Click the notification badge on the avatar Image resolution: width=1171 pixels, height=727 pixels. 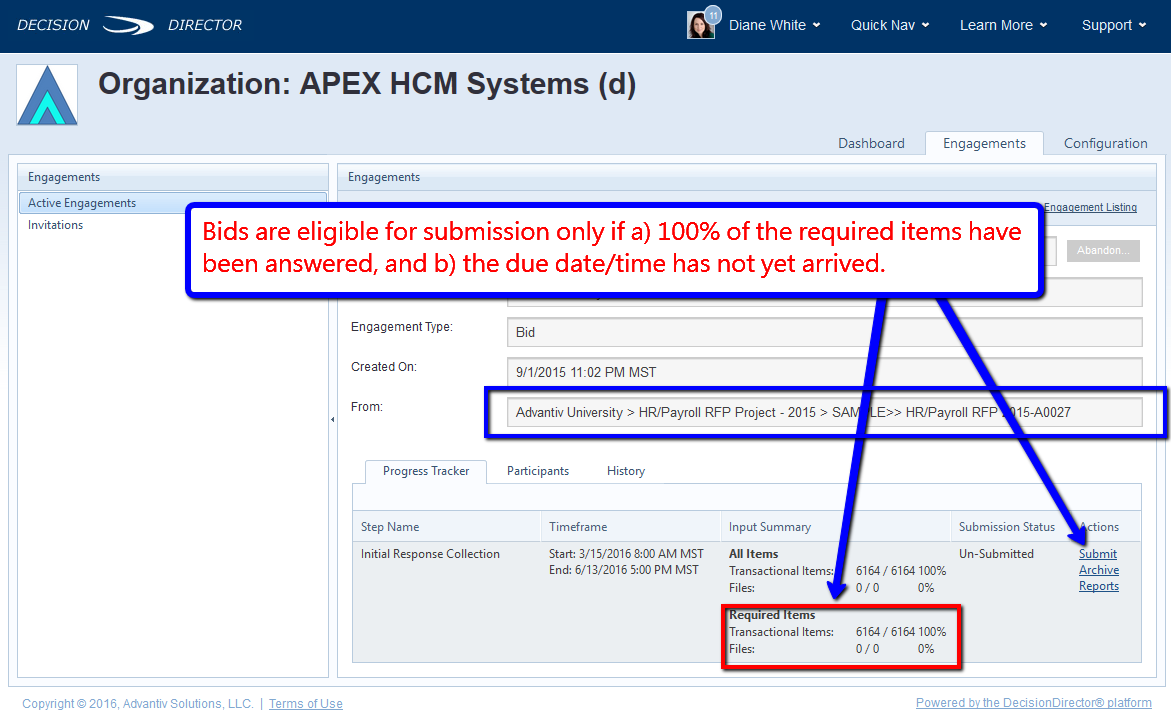pos(713,13)
